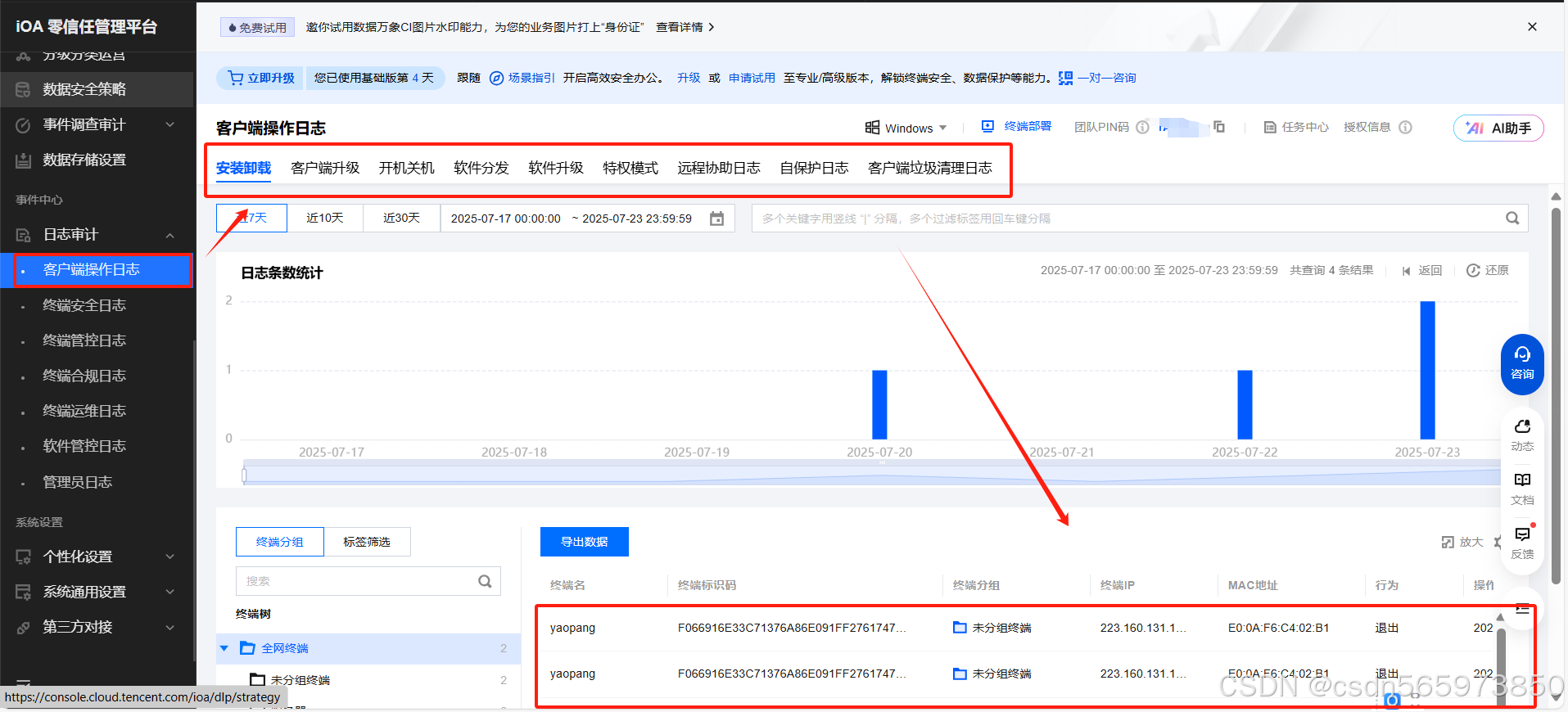Select the 近30天 range

click(x=401, y=218)
